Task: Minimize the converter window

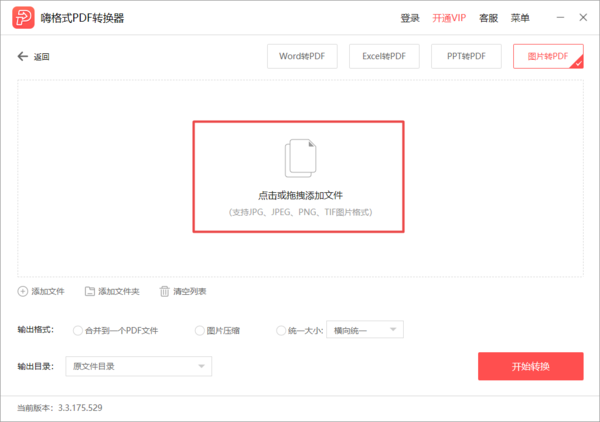Action: pos(555,18)
